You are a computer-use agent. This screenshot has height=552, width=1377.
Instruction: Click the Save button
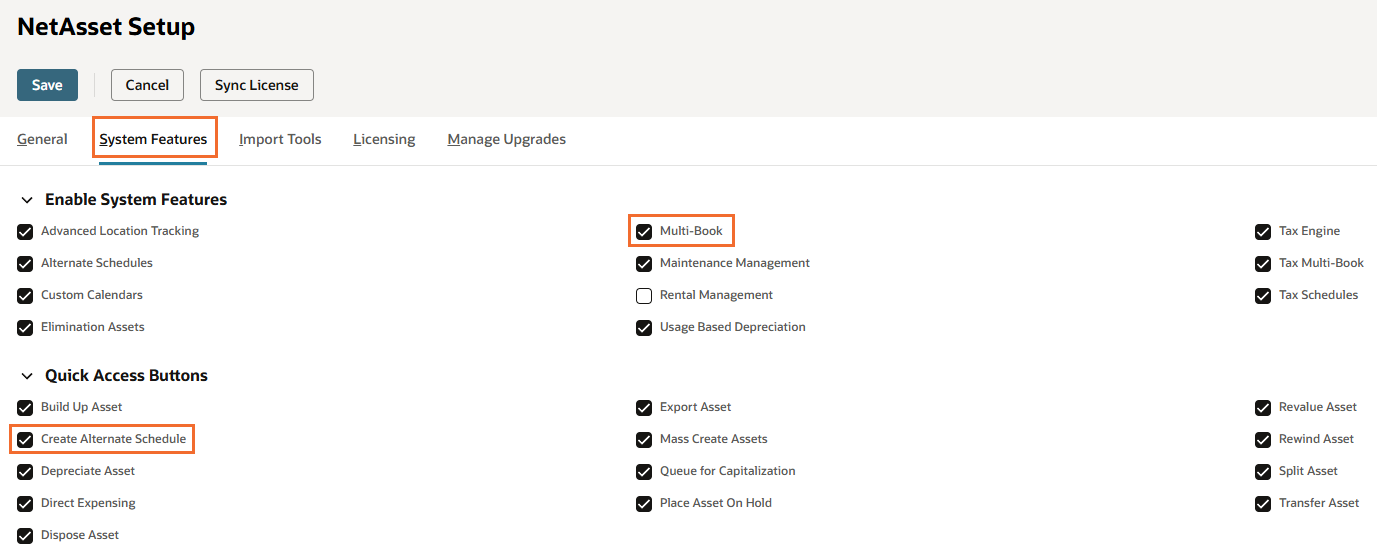pyautogui.click(x=47, y=85)
